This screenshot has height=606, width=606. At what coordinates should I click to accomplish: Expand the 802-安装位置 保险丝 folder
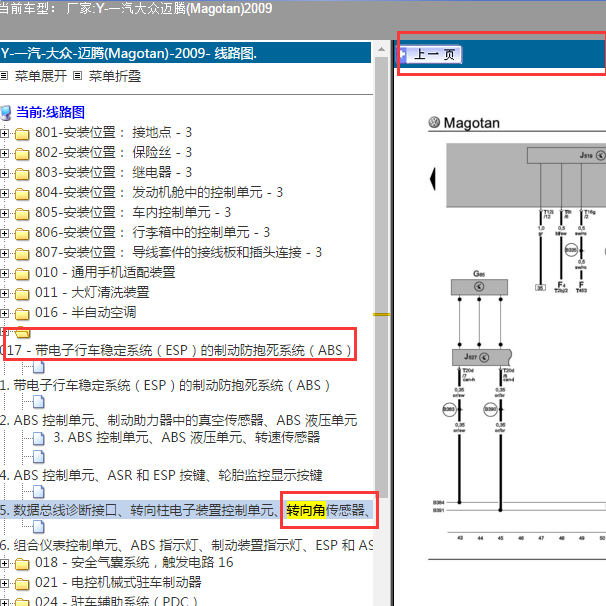point(4,153)
